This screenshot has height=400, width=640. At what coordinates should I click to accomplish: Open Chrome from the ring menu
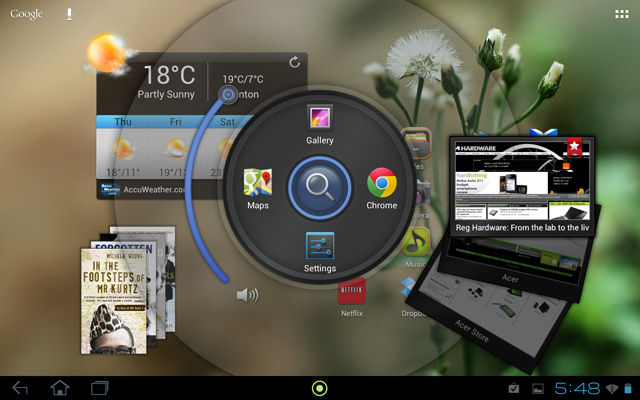point(382,189)
